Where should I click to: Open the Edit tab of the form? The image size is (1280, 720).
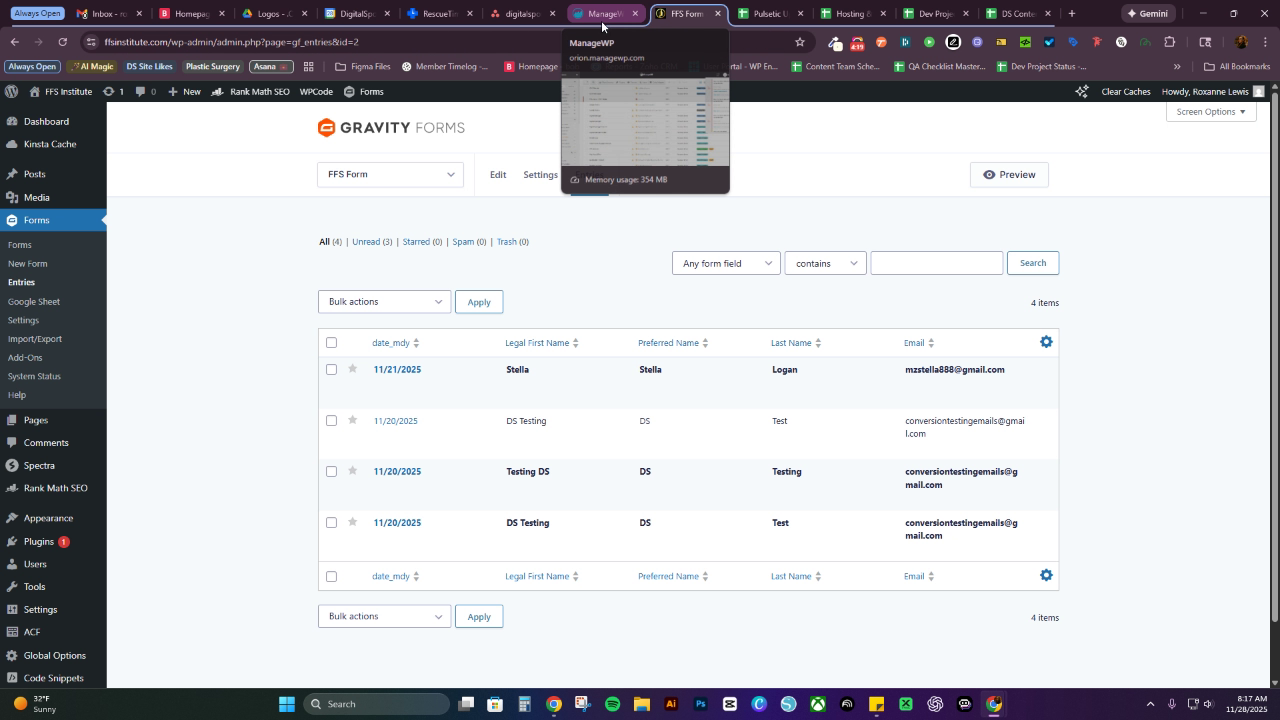[498, 174]
